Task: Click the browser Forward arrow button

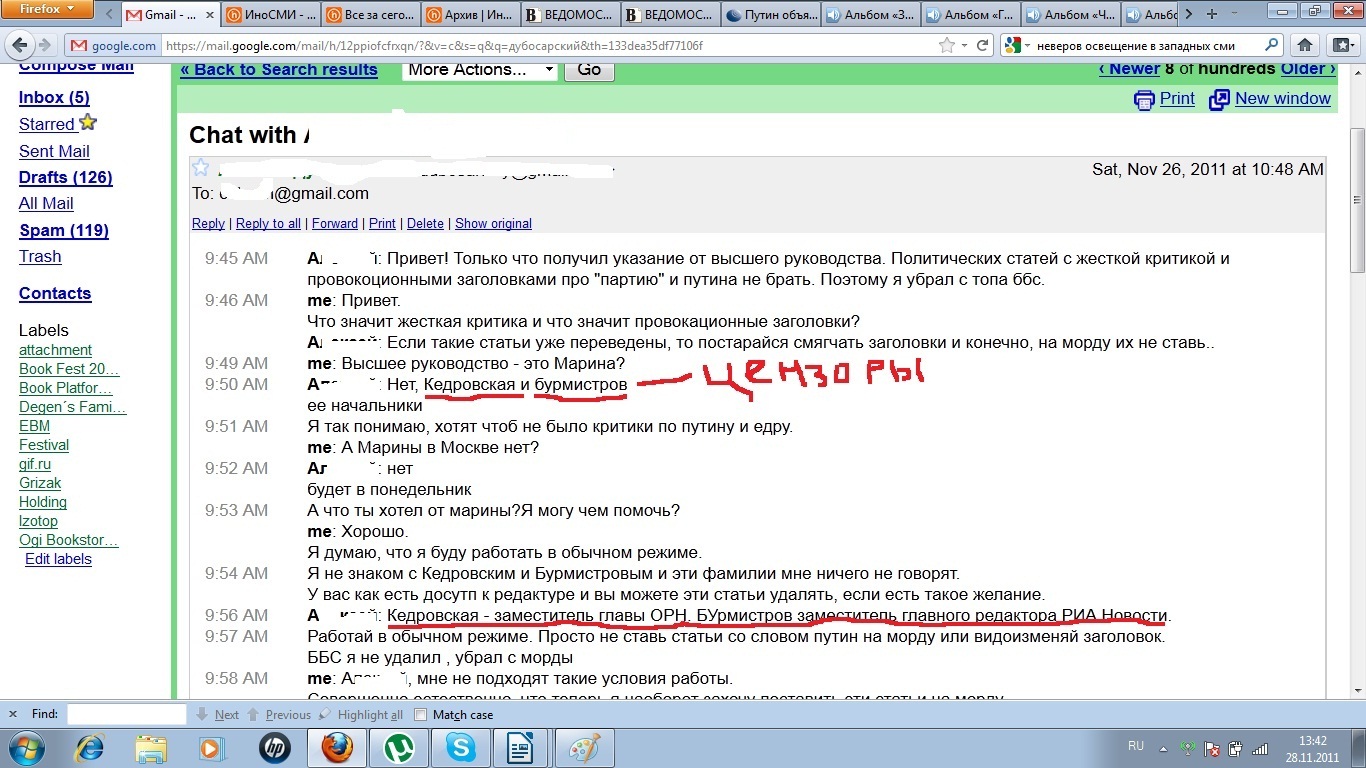Action: (46, 45)
